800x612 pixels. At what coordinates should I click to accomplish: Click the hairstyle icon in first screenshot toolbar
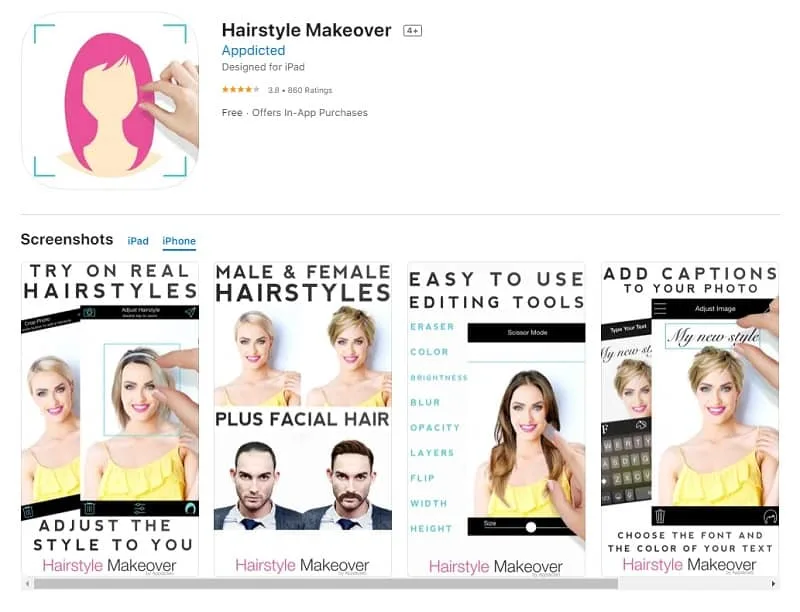point(190,508)
